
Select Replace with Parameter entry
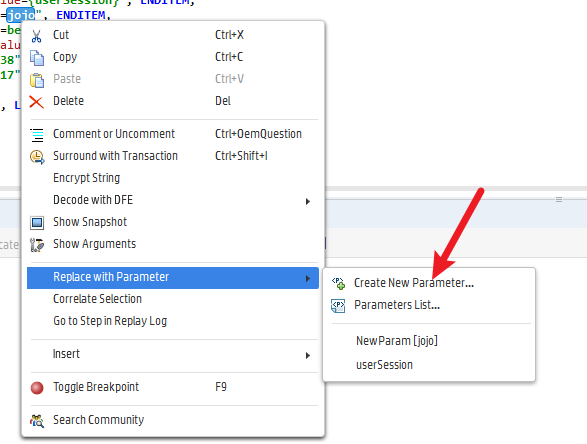[x=173, y=277]
